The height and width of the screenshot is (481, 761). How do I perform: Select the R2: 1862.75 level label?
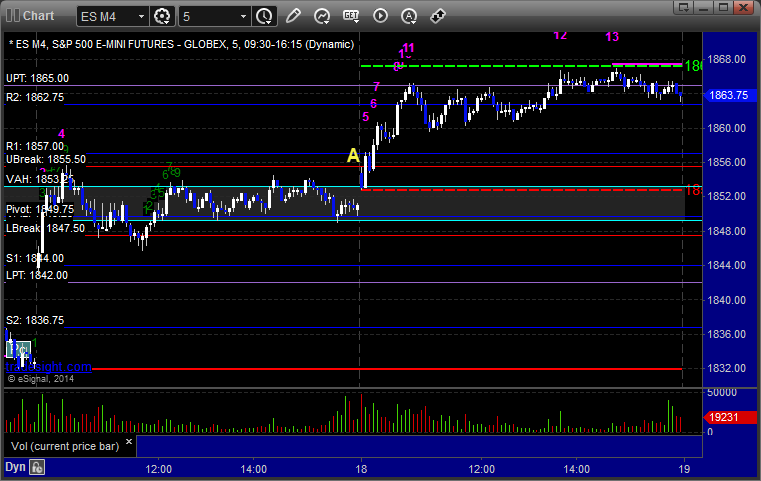click(35, 97)
